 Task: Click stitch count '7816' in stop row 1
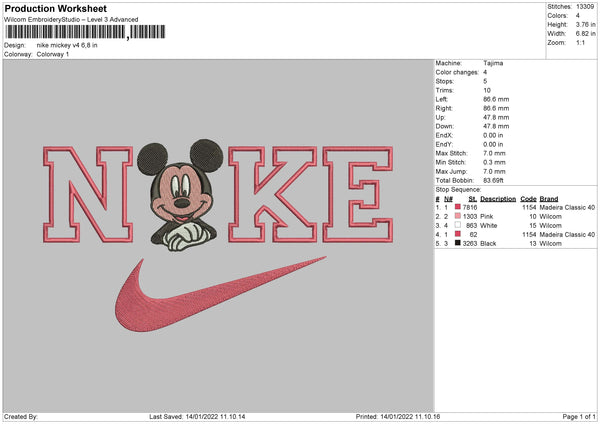pos(470,207)
